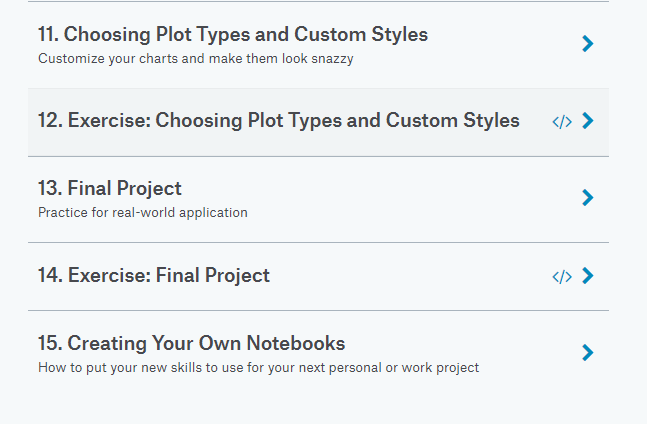The image size is (647, 424).
Task: Select the Exercise: Final Project title
Action: pos(168,276)
